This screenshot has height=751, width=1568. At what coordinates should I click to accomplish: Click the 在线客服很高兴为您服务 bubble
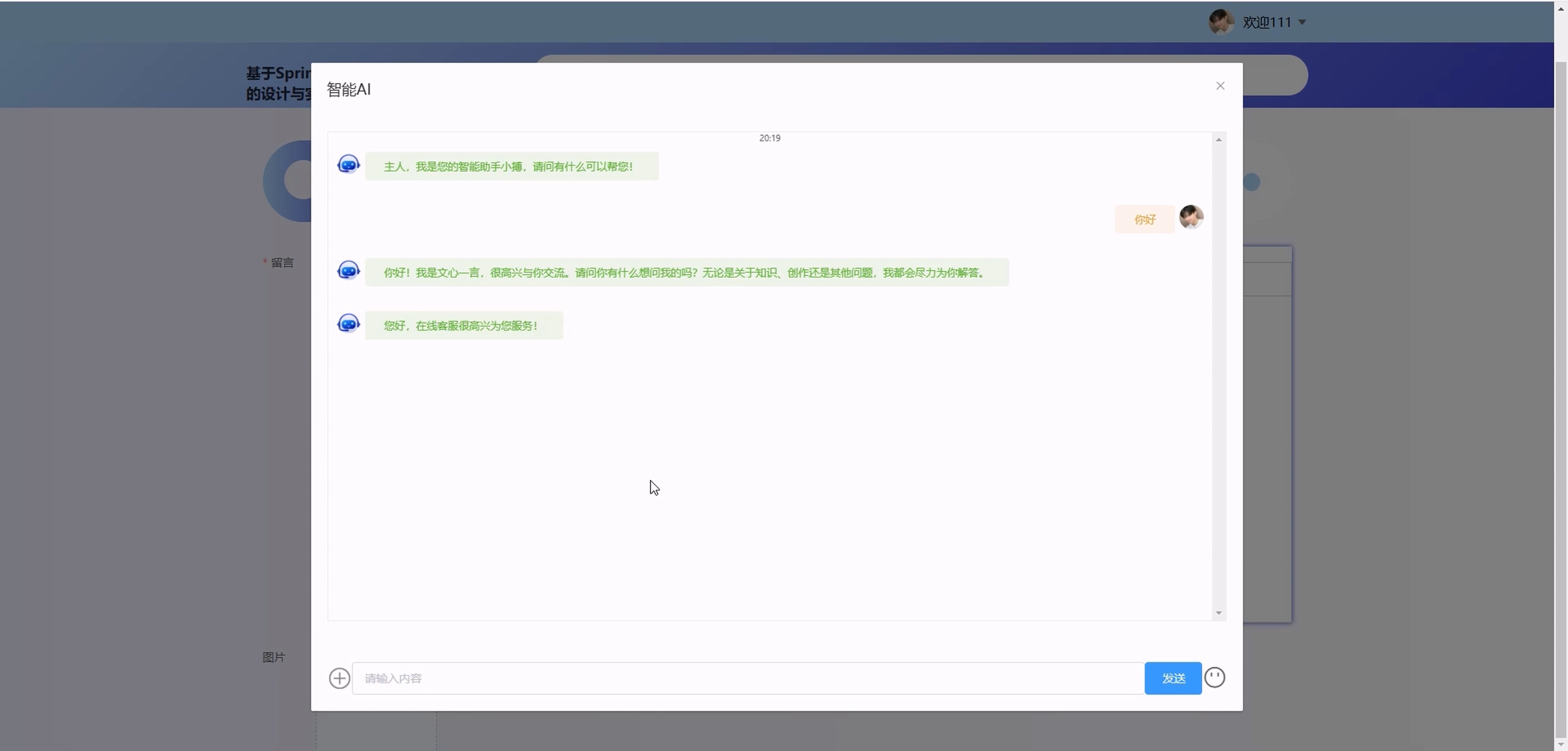pyautogui.click(x=464, y=326)
